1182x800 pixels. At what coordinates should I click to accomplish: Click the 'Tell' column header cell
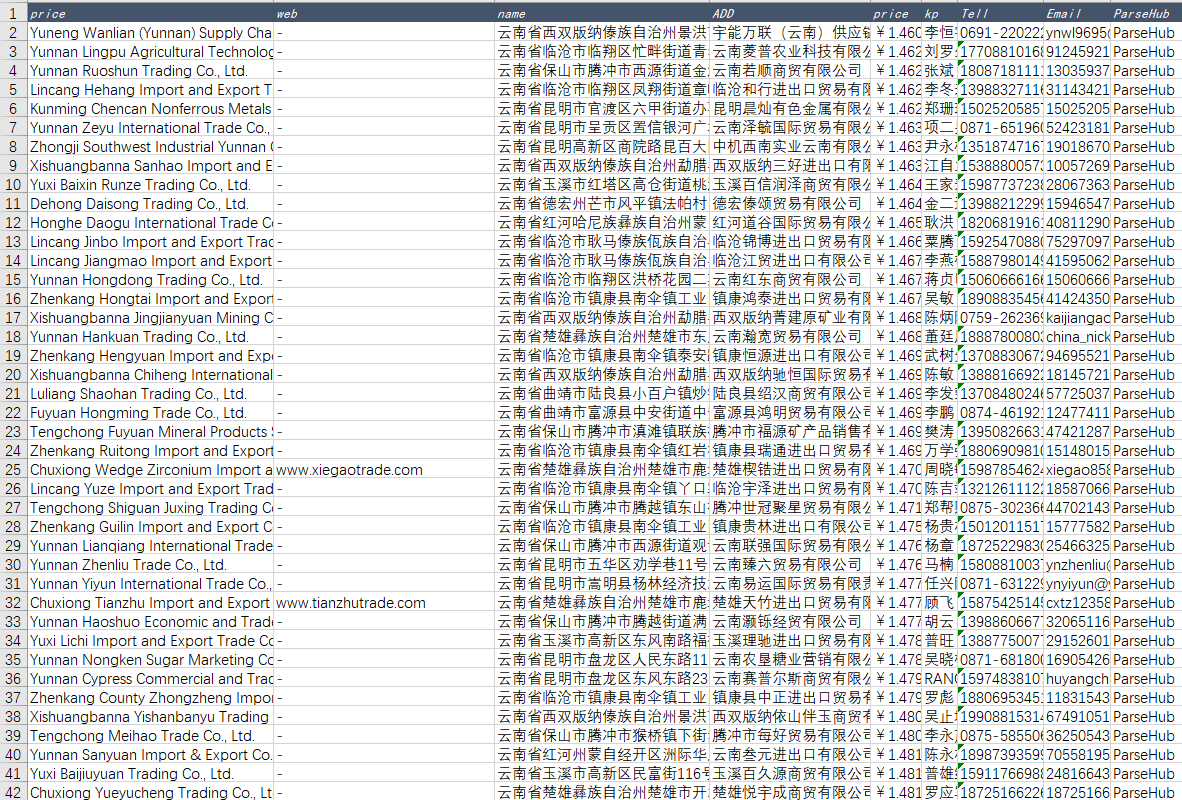1000,14
